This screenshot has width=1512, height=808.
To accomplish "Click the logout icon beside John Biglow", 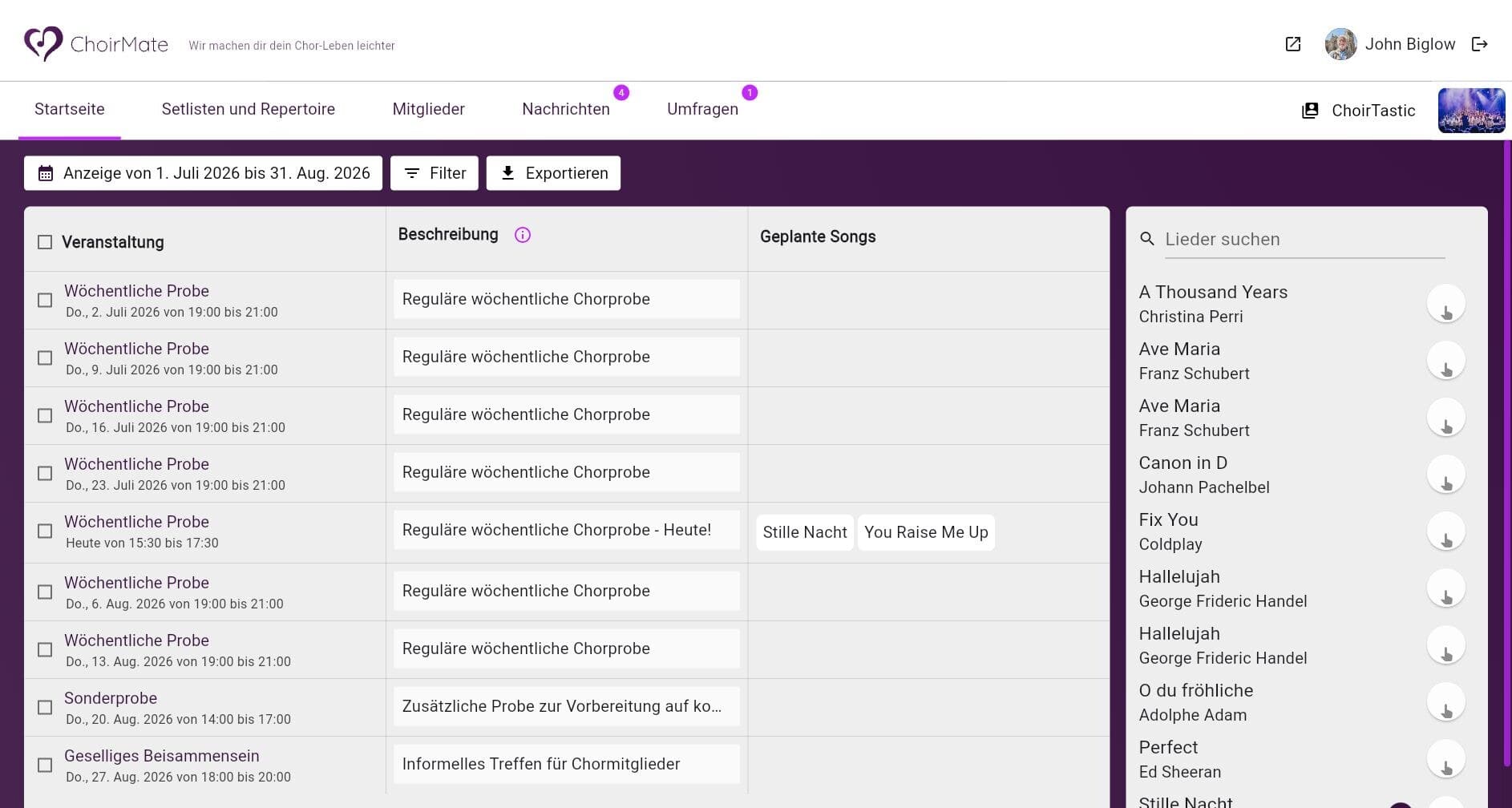I will tap(1480, 44).
